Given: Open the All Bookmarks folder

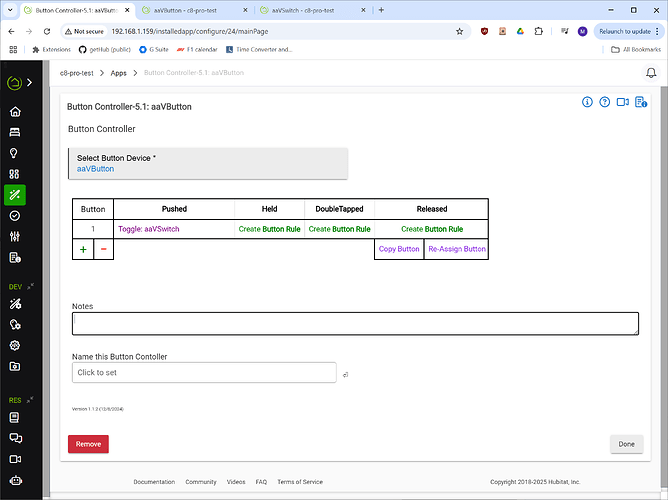Looking at the screenshot, I should [636, 49].
